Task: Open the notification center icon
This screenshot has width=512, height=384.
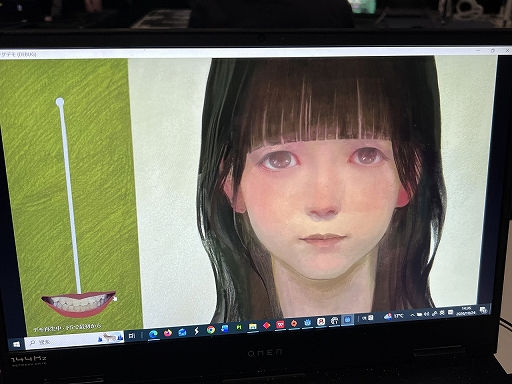Action: [483, 310]
